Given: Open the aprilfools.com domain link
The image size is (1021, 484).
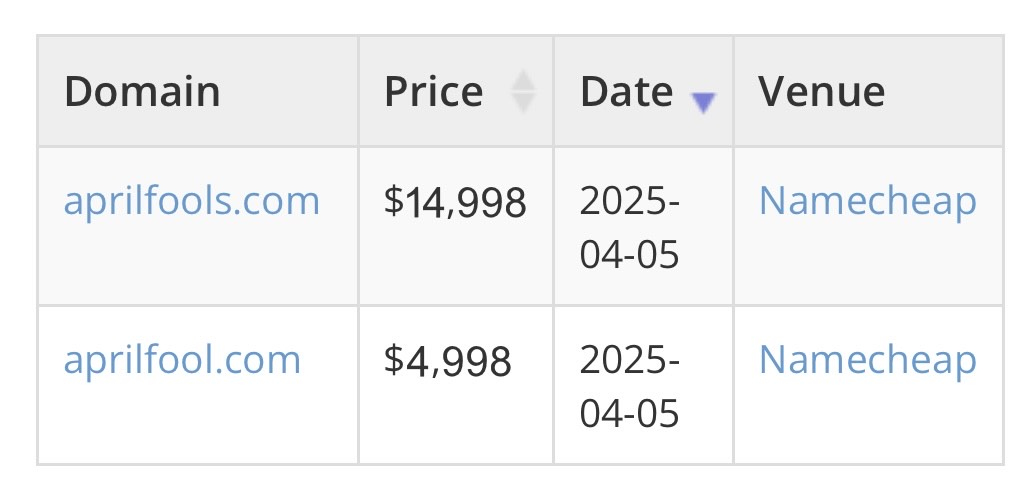Looking at the screenshot, I should (192, 201).
